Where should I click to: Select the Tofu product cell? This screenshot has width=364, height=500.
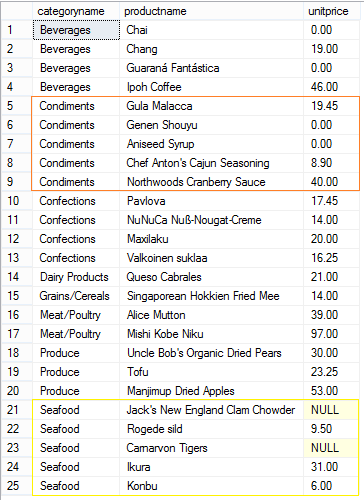point(211,372)
